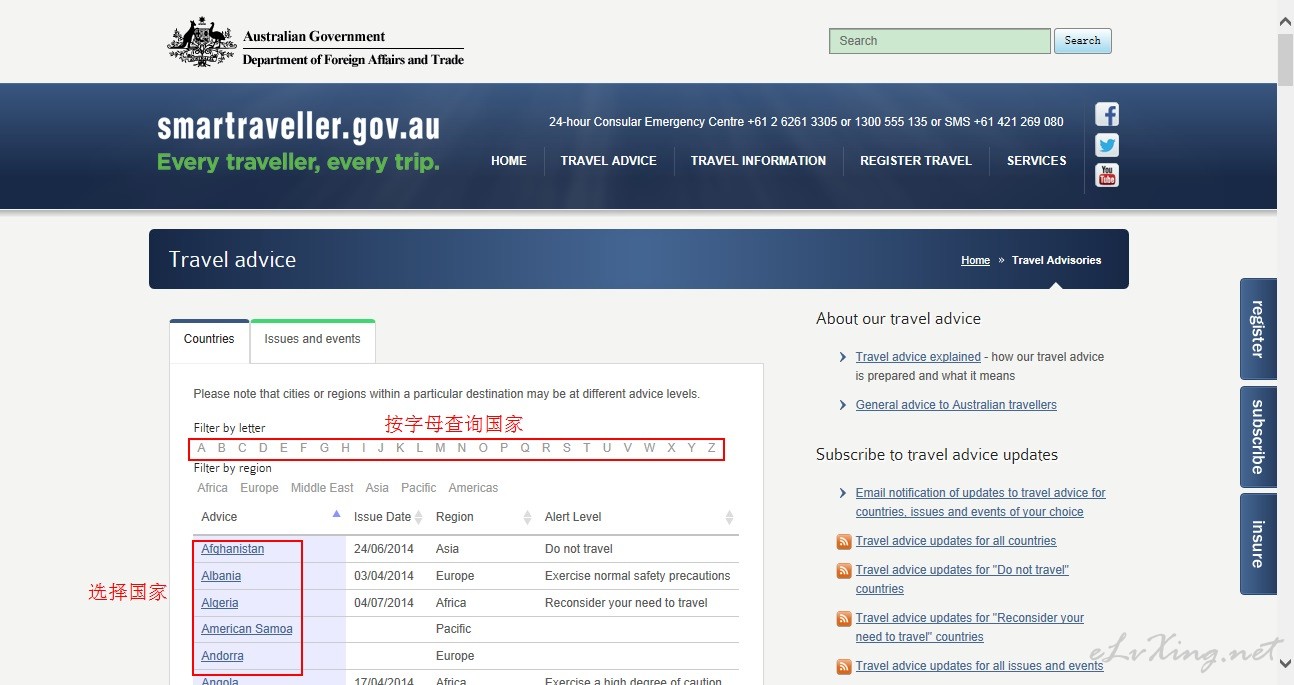Click the Home breadcrumb link
Image resolution: width=1294 pixels, height=685 pixels.
point(975,260)
